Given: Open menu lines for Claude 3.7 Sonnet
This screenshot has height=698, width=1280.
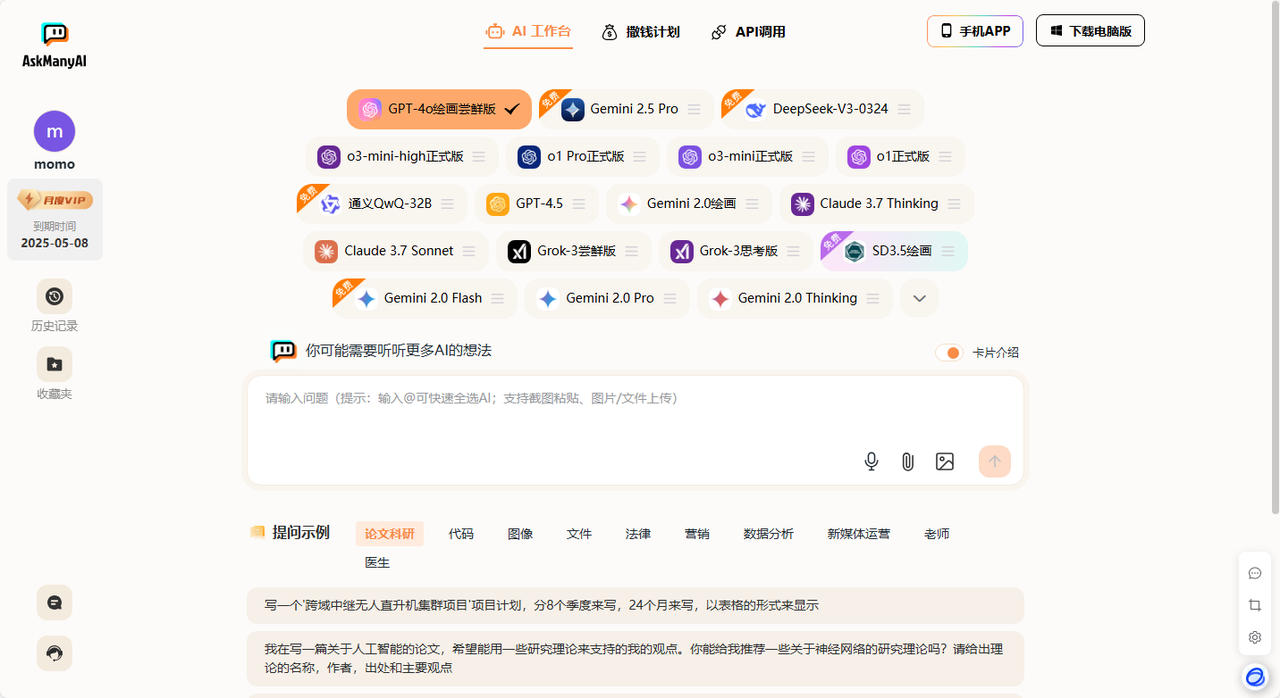Looking at the screenshot, I should click(x=469, y=251).
